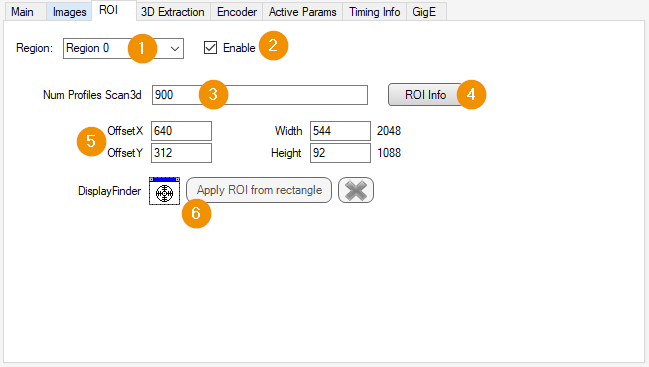Click the Height input field

[340, 153]
